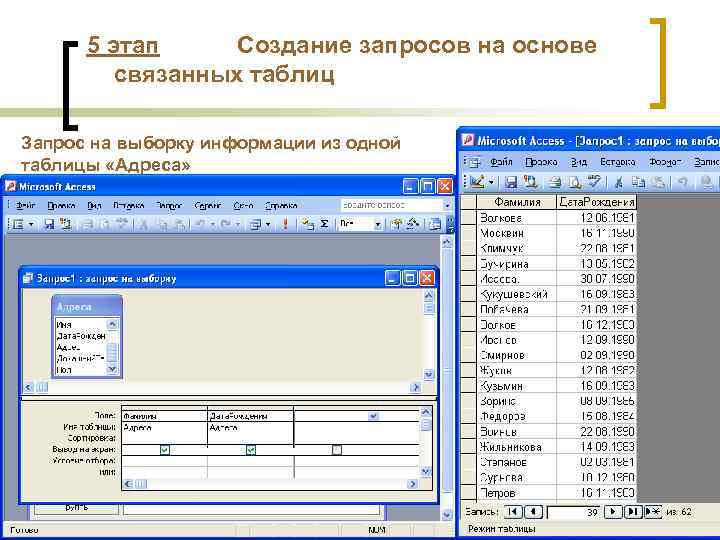
Task: Go to first record navigation button
Action: (513, 512)
